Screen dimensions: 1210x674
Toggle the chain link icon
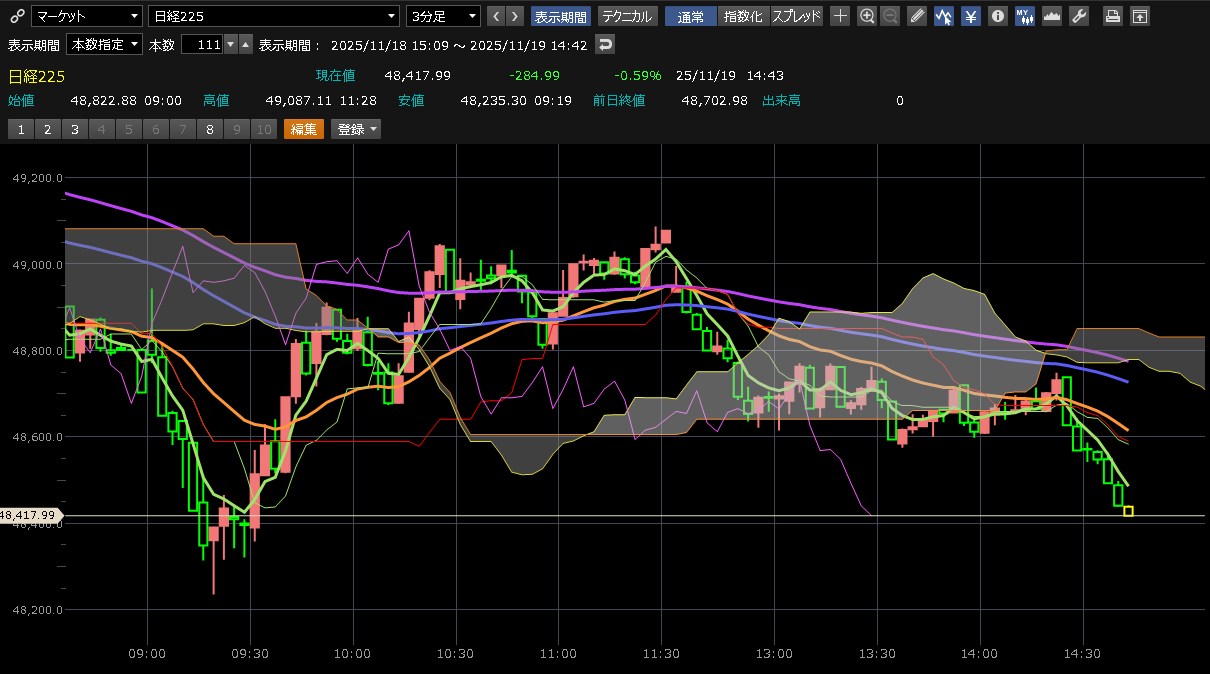tap(16, 16)
